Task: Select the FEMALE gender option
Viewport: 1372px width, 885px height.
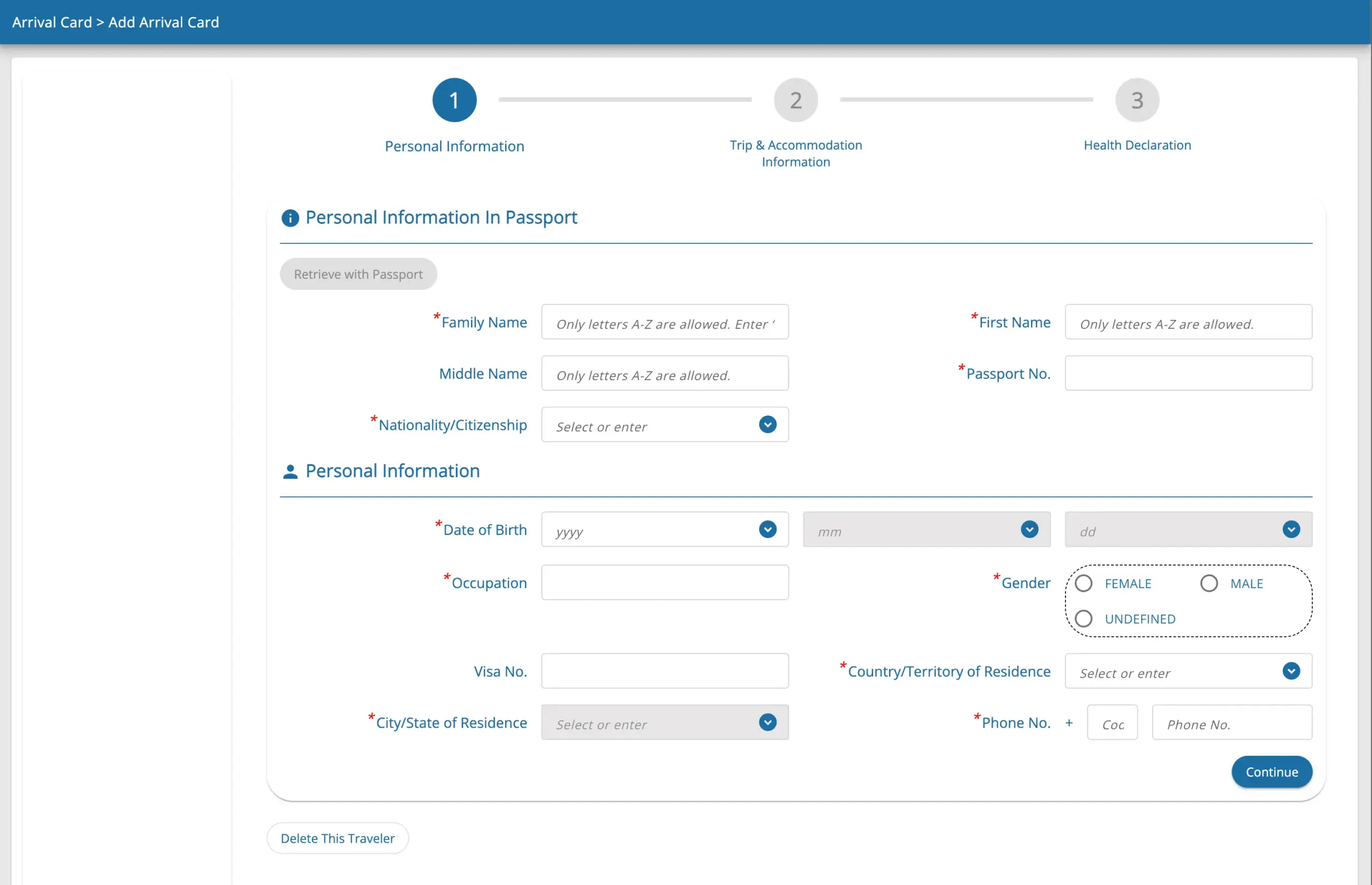Action: click(x=1084, y=583)
